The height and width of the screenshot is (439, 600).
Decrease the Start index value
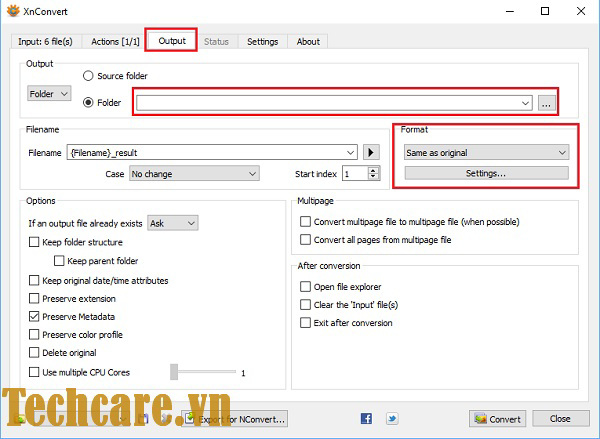coord(373,176)
